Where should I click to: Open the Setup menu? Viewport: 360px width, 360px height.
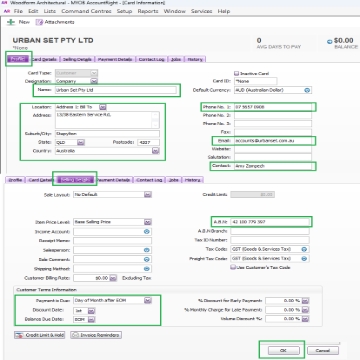(x=124, y=11)
